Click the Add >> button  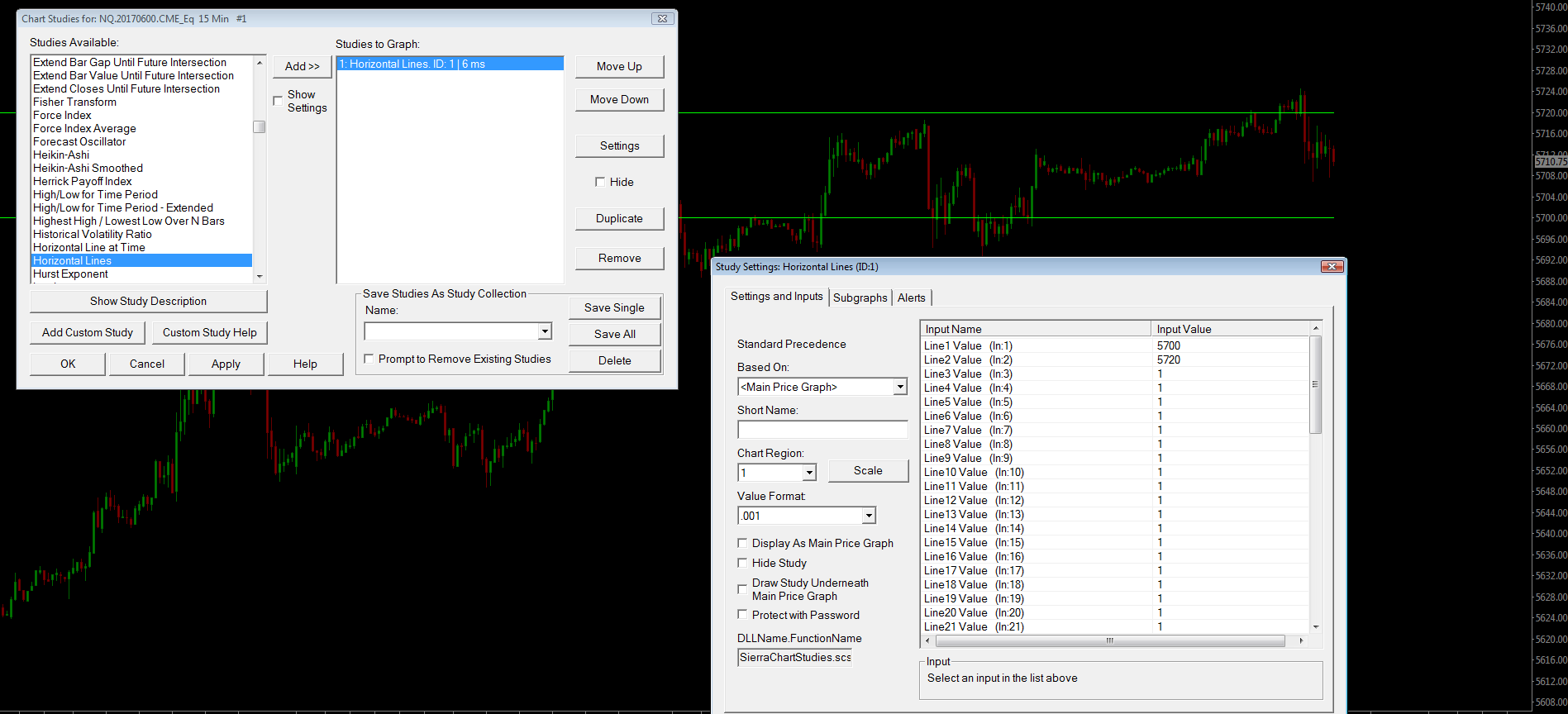click(x=303, y=66)
